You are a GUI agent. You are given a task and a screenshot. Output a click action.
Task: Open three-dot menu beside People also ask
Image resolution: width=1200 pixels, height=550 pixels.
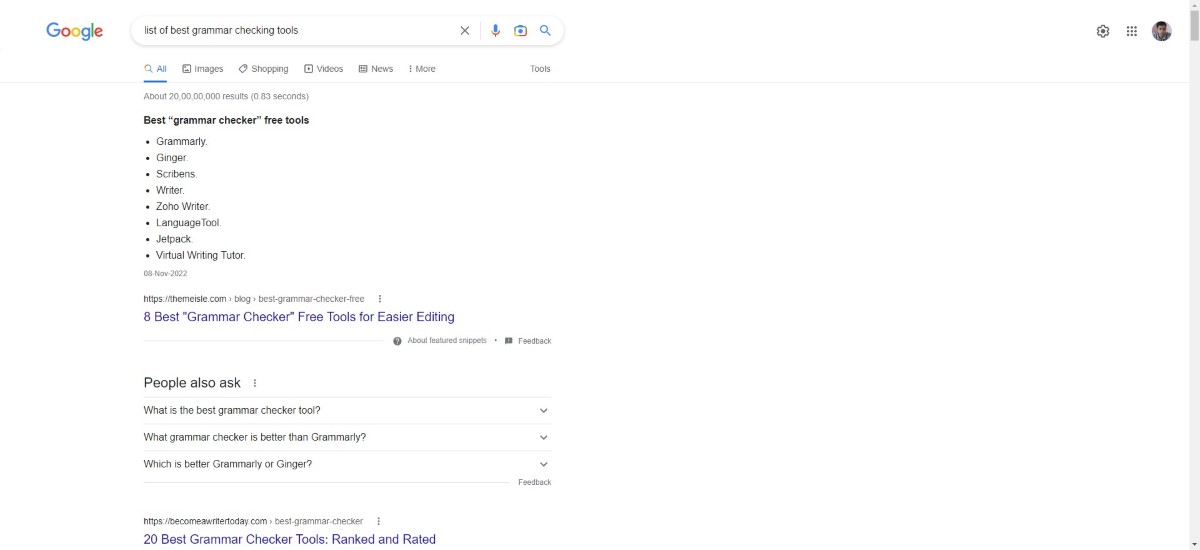(255, 383)
